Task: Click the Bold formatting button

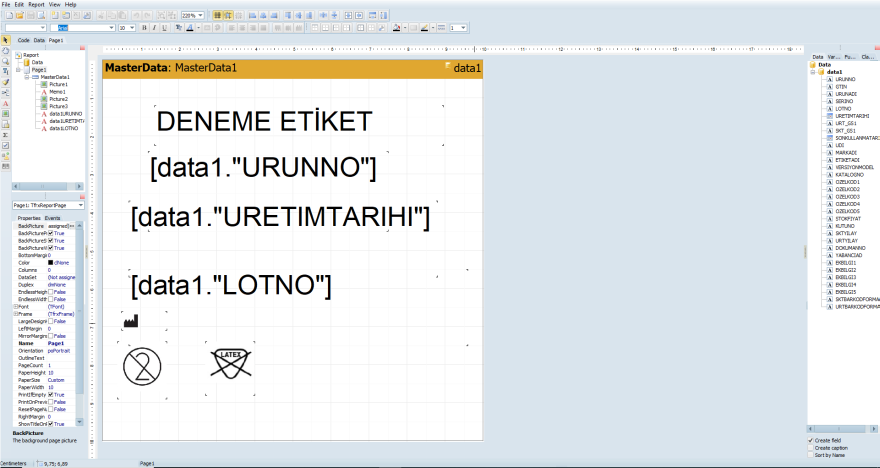Action: (145, 28)
